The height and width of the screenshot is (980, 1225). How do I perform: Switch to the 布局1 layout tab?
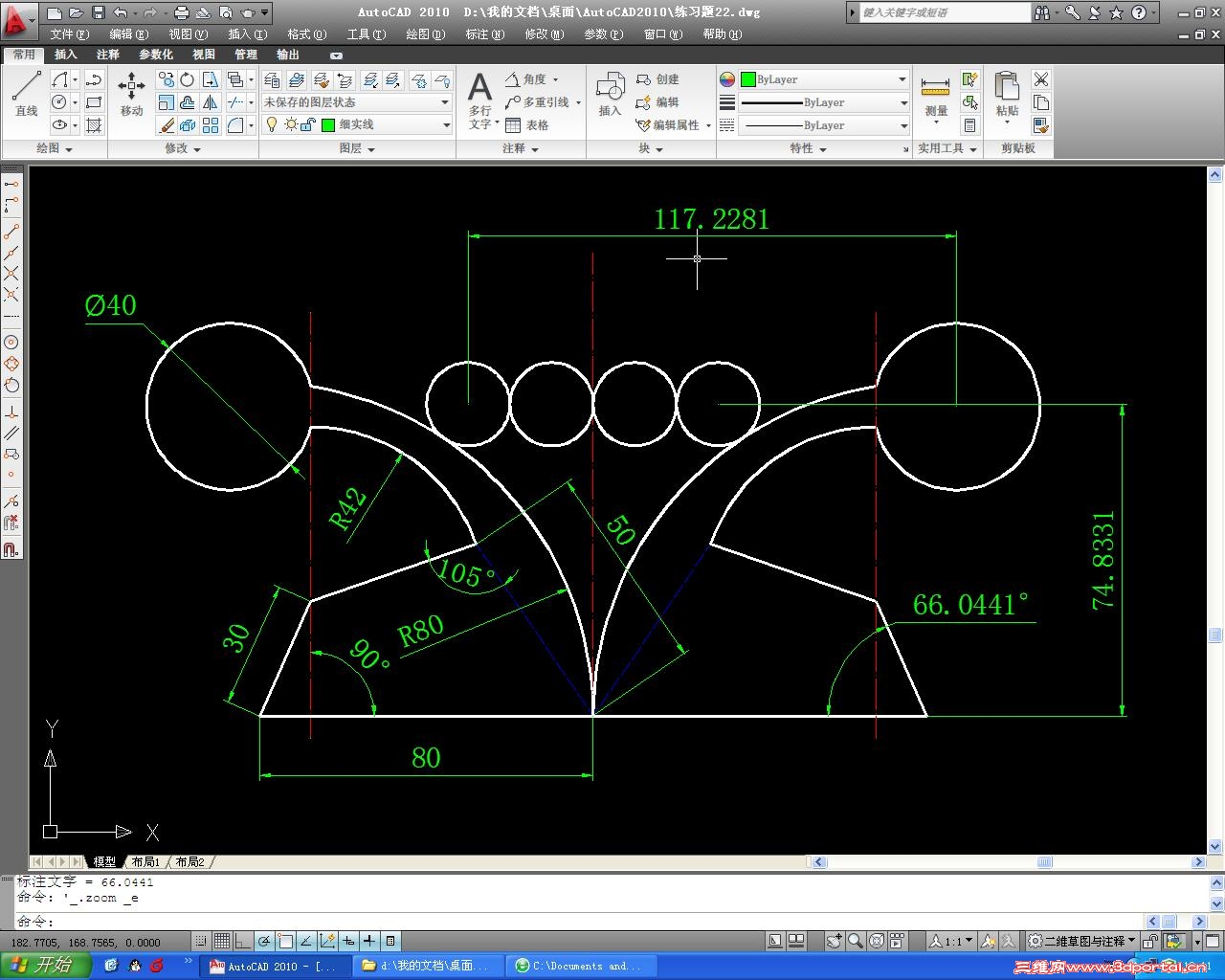point(145,862)
